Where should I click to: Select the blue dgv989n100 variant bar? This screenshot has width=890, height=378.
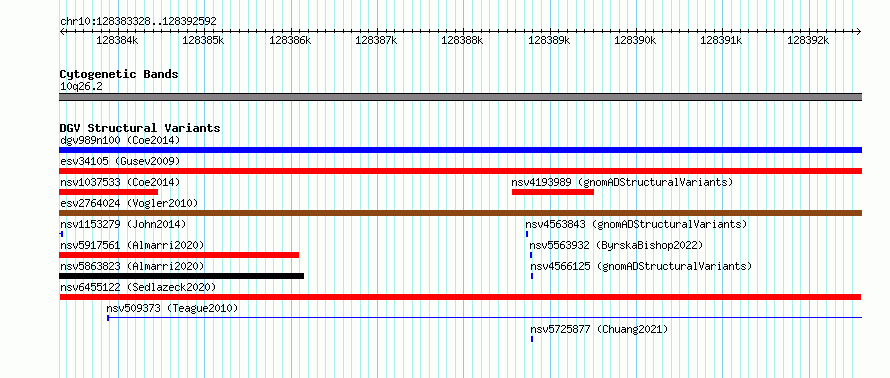click(x=460, y=150)
